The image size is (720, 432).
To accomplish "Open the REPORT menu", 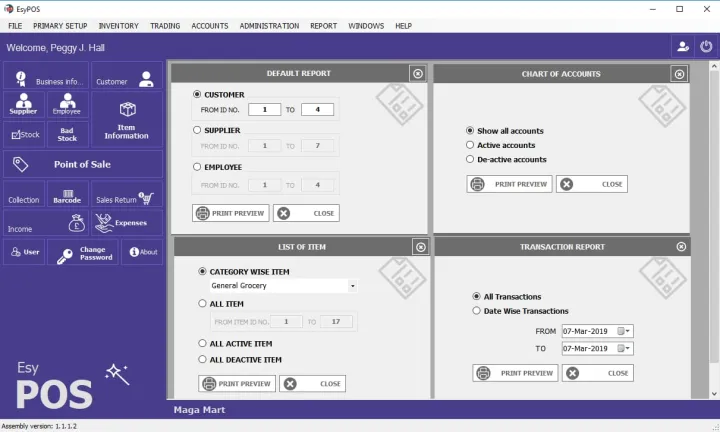I will (x=323, y=26).
